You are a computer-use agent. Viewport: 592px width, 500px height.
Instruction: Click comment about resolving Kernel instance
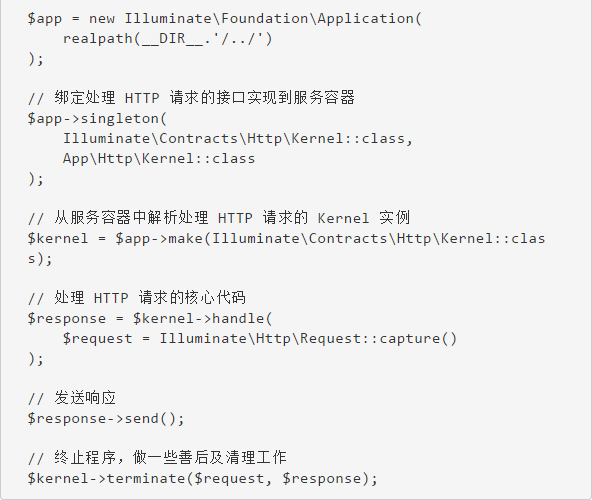tap(219, 218)
